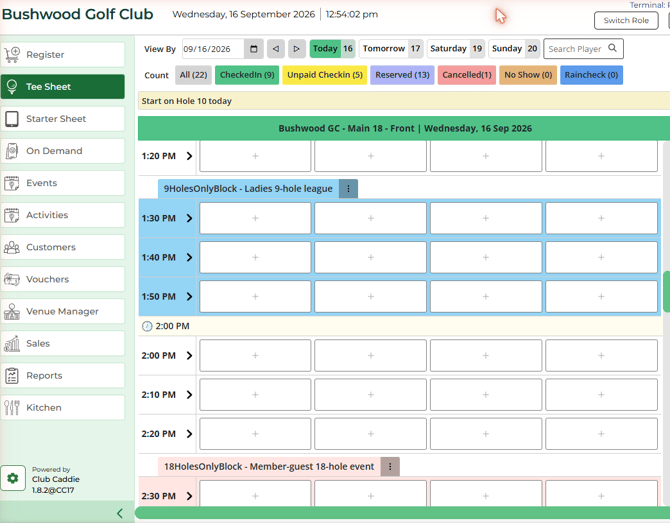Jump to Saturday 19
Screen dimensions: 670x523
pyautogui.click(x=456, y=49)
